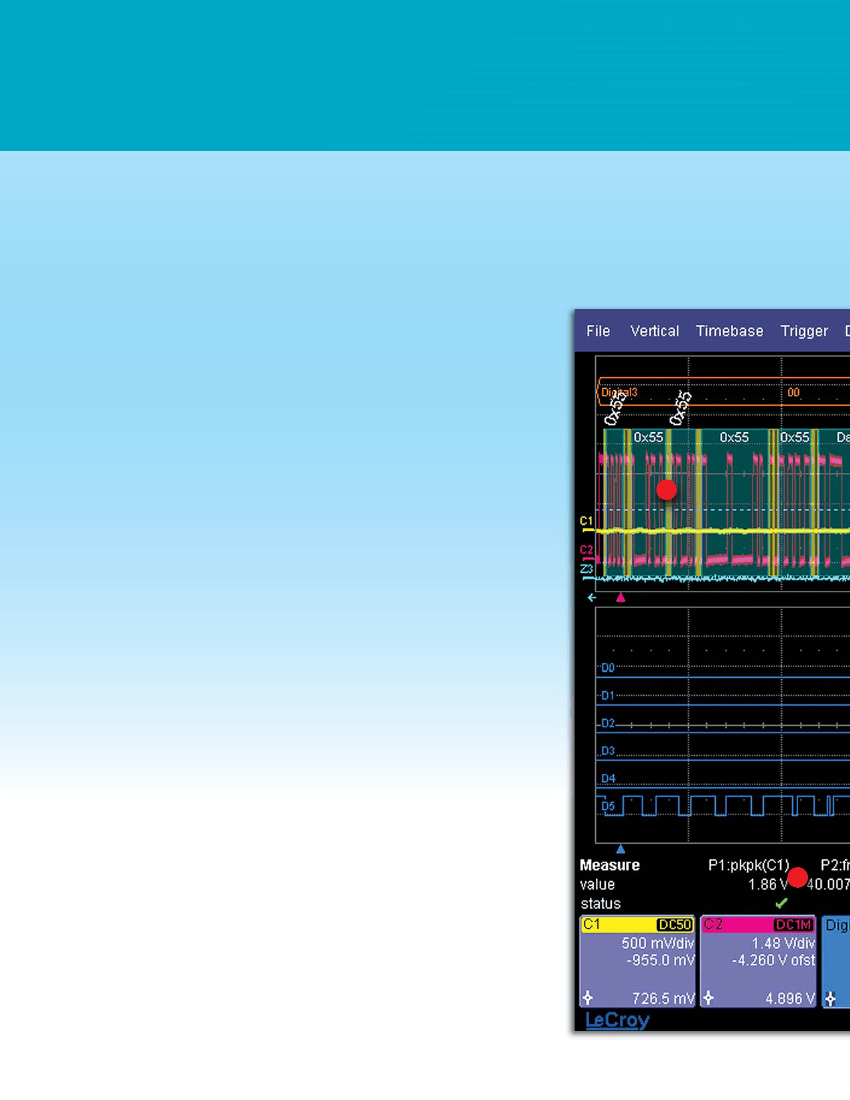Open the P1:pkpk(C1) measurement column
850x1100 pixels.
coord(748,865)
